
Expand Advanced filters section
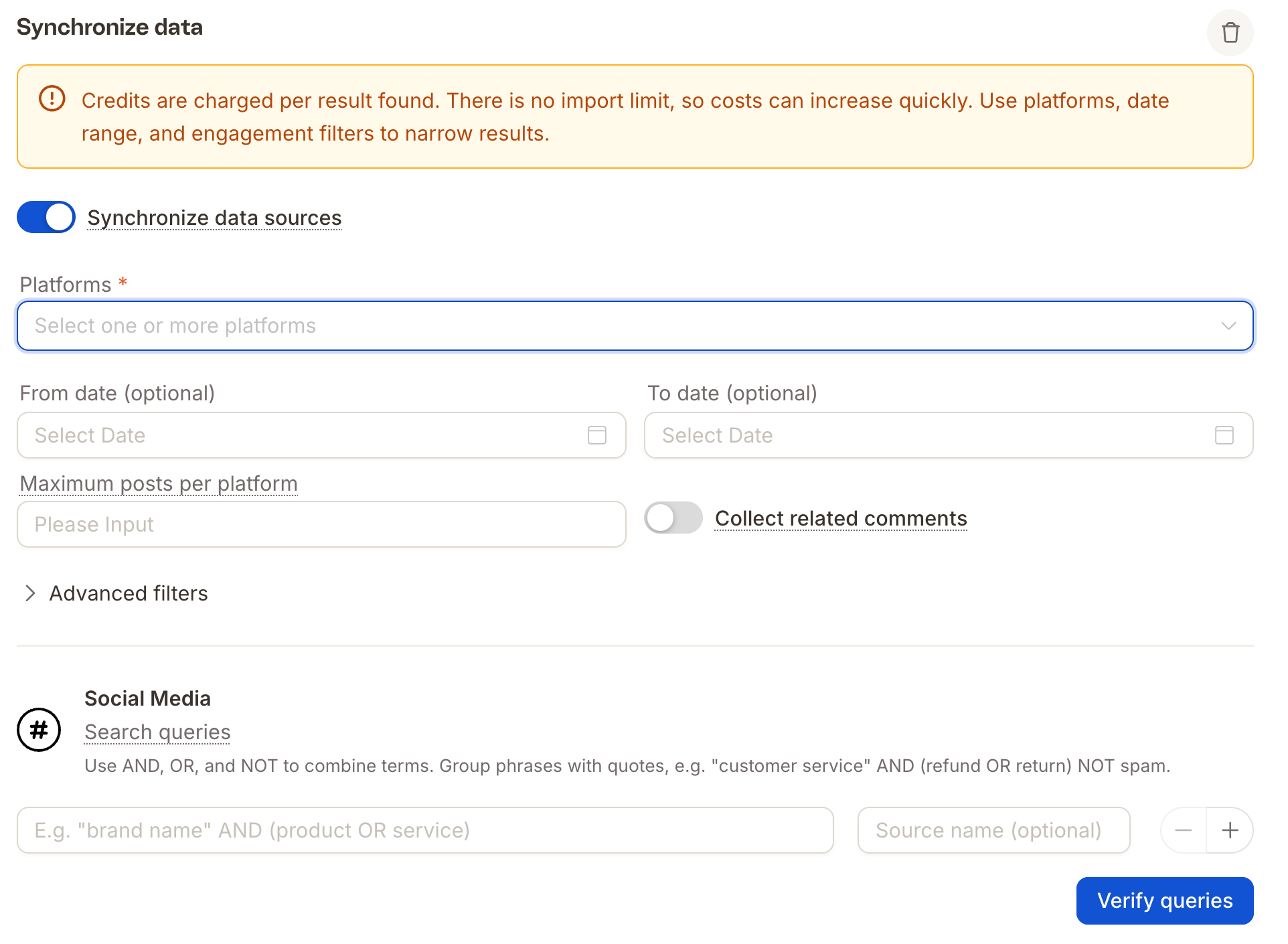(115, 593)
